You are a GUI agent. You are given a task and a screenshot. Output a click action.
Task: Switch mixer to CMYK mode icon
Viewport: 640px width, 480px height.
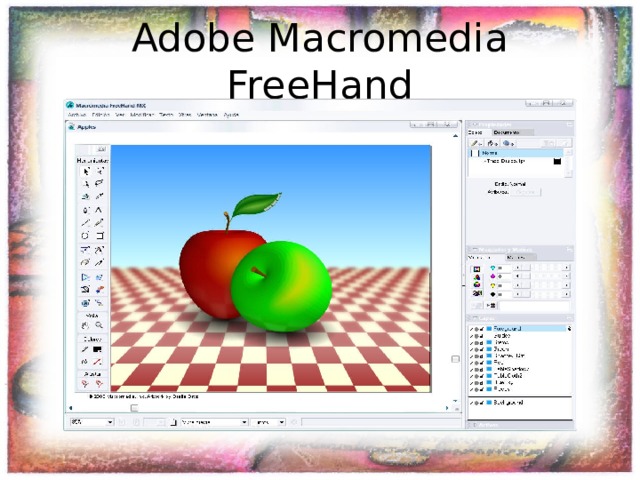(x=477, y=269)
